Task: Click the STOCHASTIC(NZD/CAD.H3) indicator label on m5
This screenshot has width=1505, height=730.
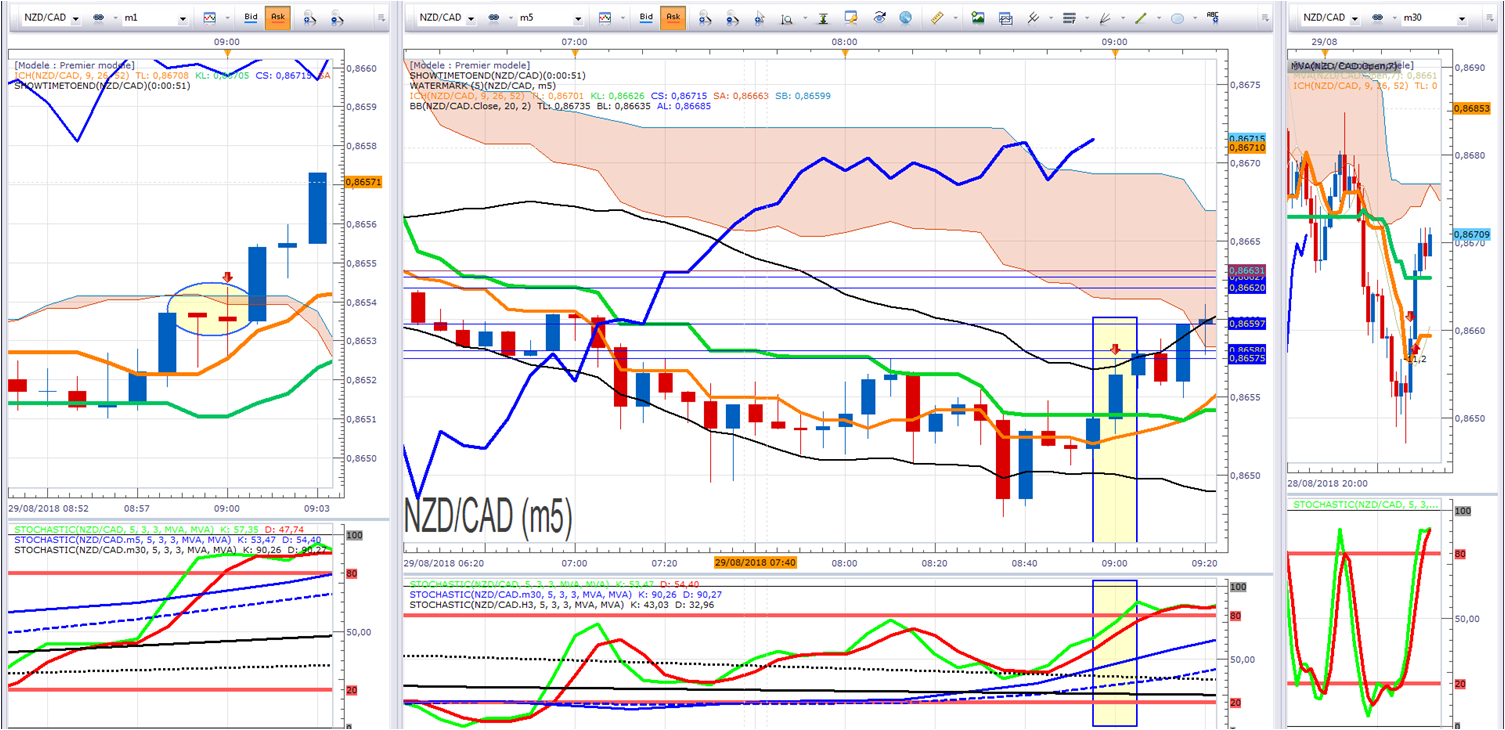Action: (x=517, y=605)
